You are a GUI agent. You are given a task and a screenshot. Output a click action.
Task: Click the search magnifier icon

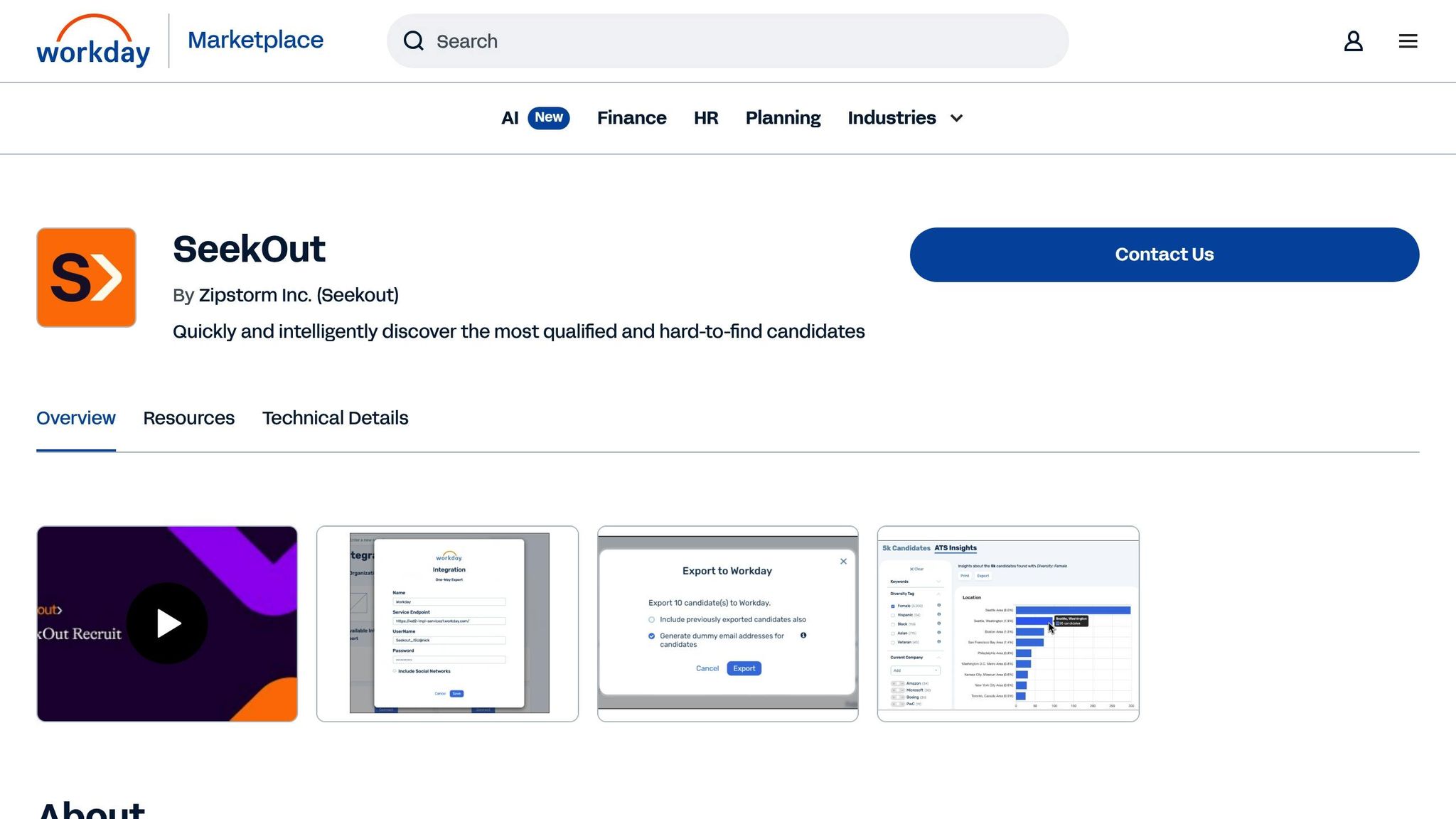[414, 41]
